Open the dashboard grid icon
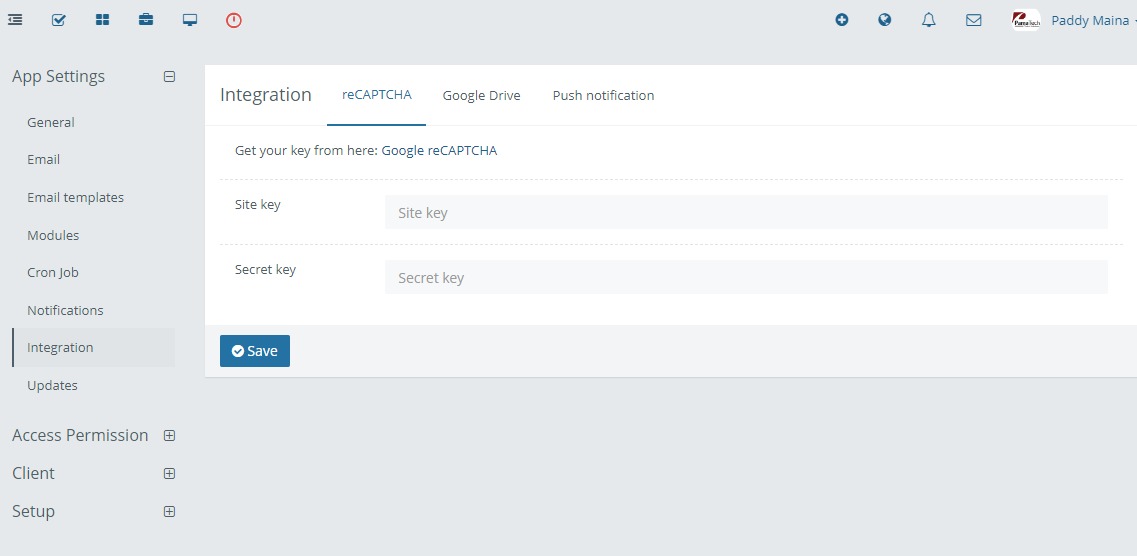1137x556 pixels. 102,20
